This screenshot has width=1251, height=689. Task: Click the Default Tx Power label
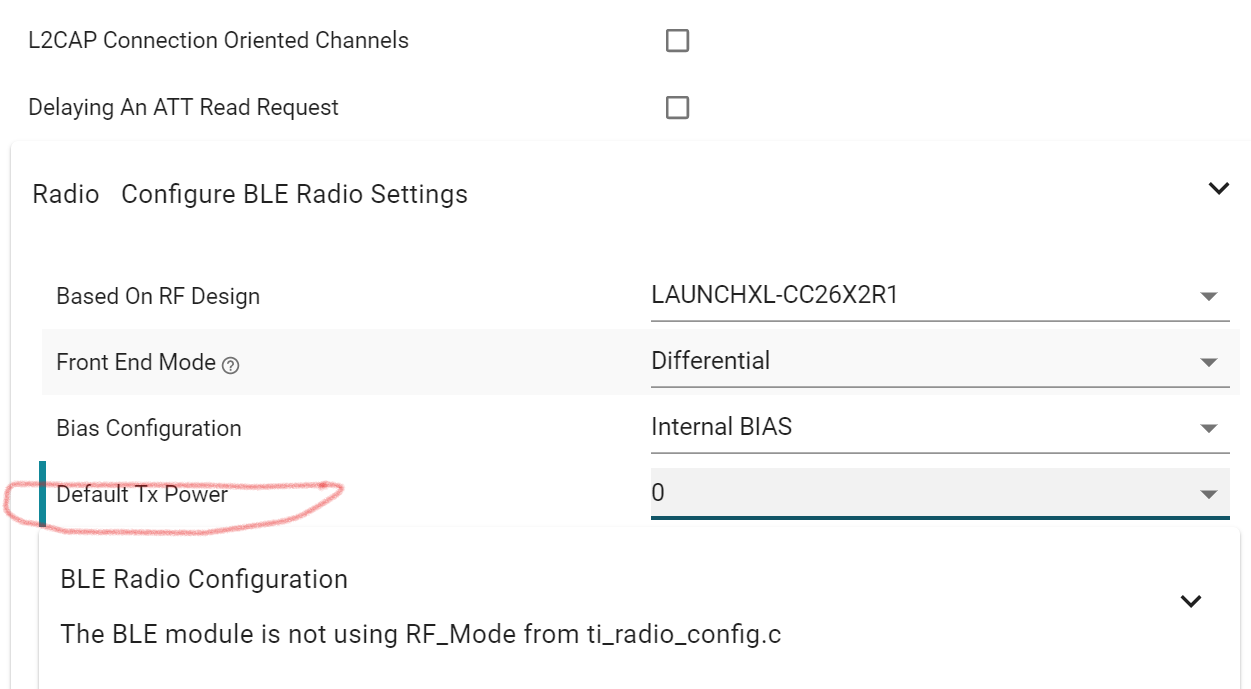point(142,494)
